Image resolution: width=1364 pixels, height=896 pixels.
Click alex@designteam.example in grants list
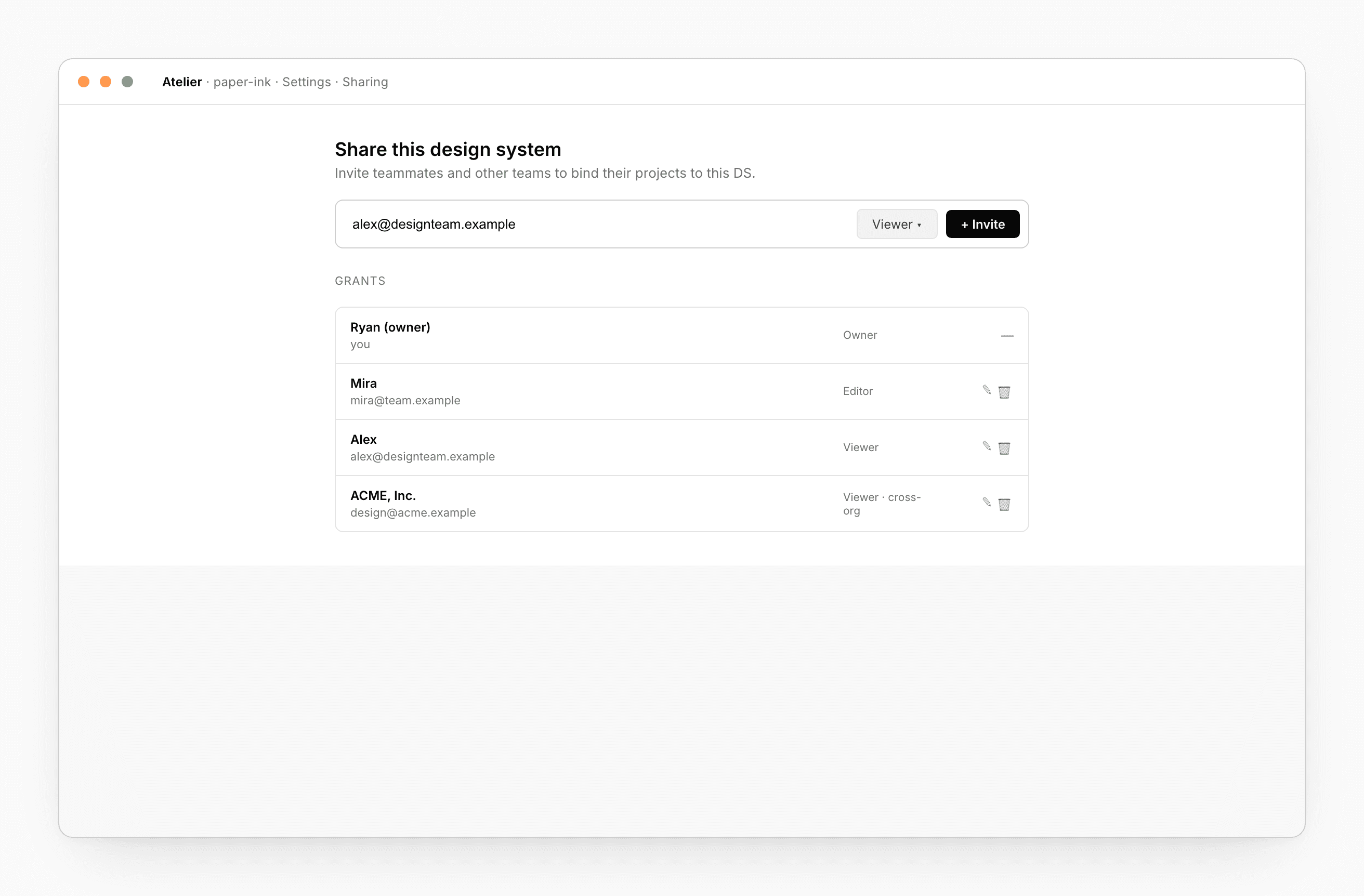click(x=423, y=457)
